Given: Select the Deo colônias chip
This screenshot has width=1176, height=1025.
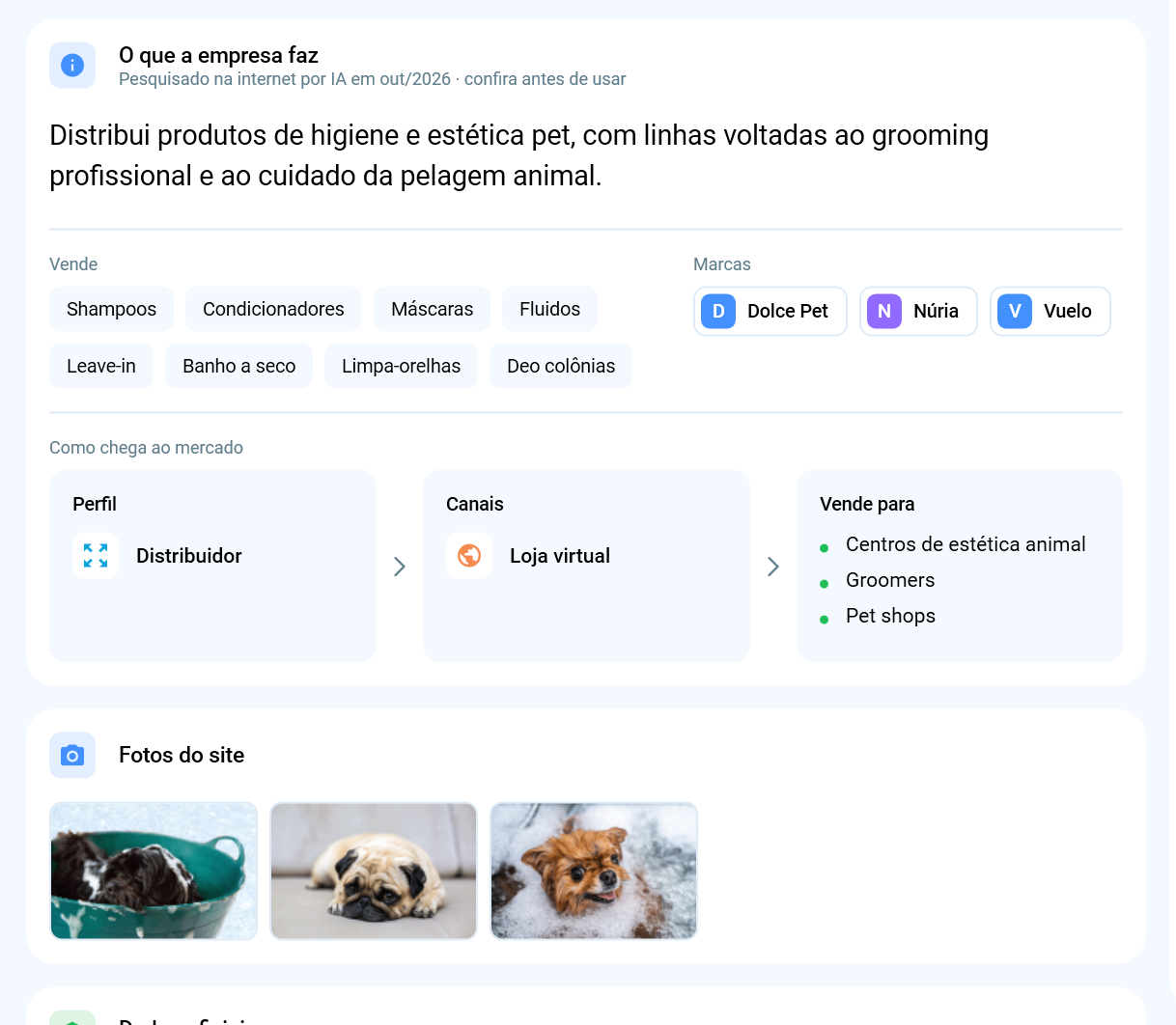Looking at the screenshot, I should click(561, 366).
